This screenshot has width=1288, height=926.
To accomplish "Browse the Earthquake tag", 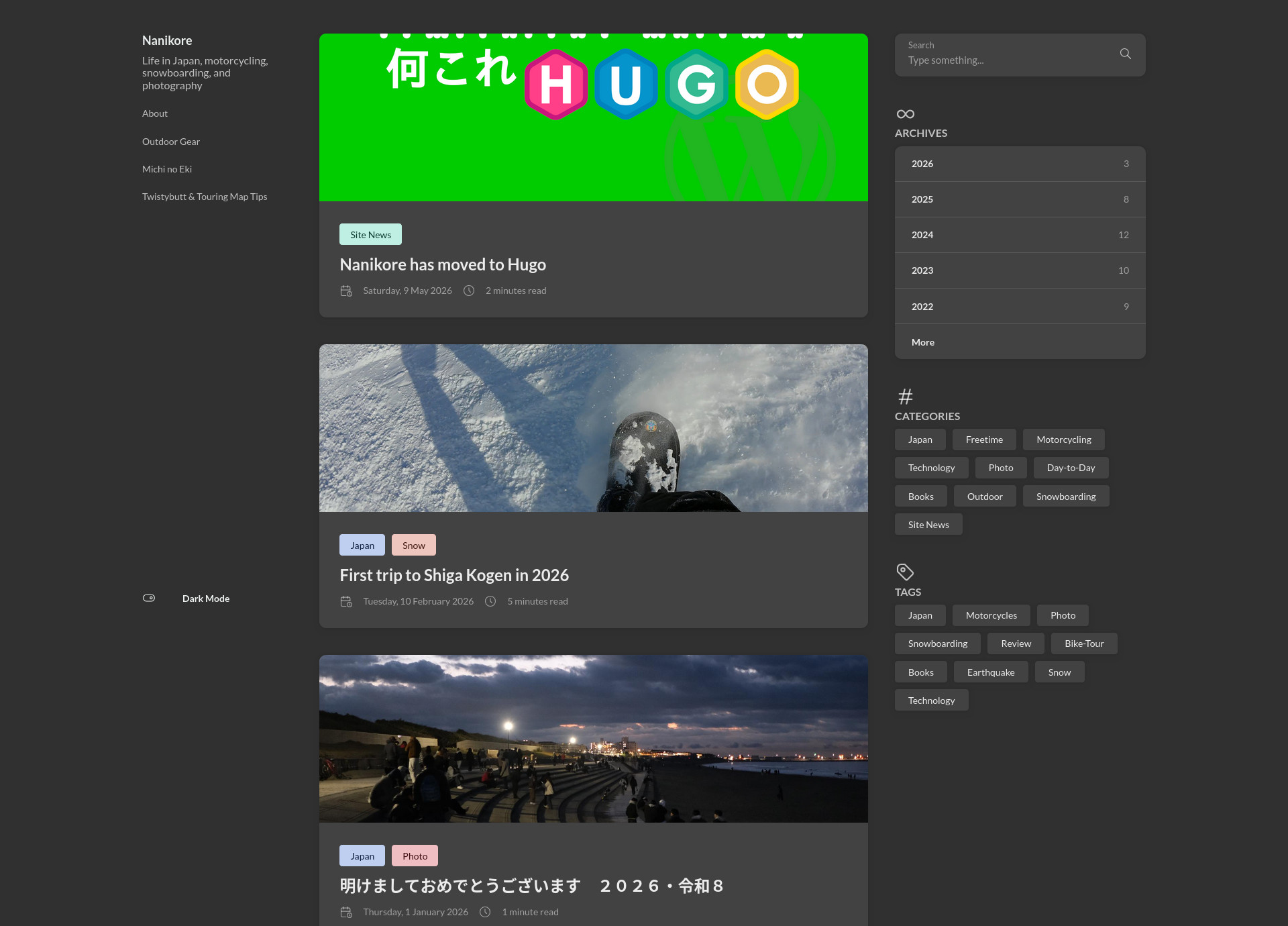I will pyautogui.click(x=991, y=672).
